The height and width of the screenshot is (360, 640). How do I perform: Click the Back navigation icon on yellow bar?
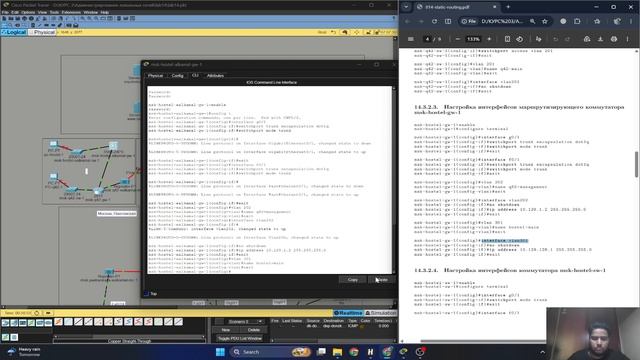[x=333, y=32]
